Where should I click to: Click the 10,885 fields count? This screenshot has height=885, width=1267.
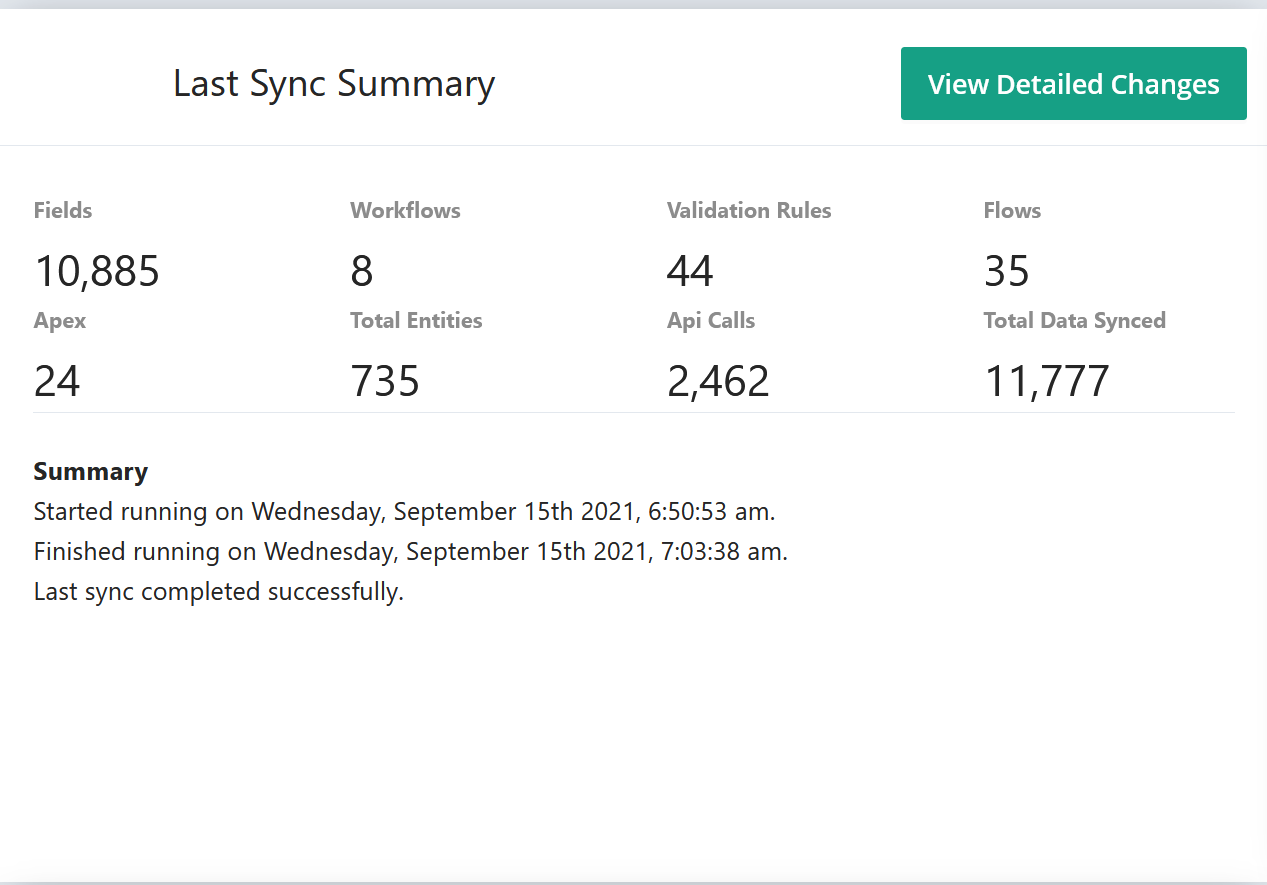97,271
